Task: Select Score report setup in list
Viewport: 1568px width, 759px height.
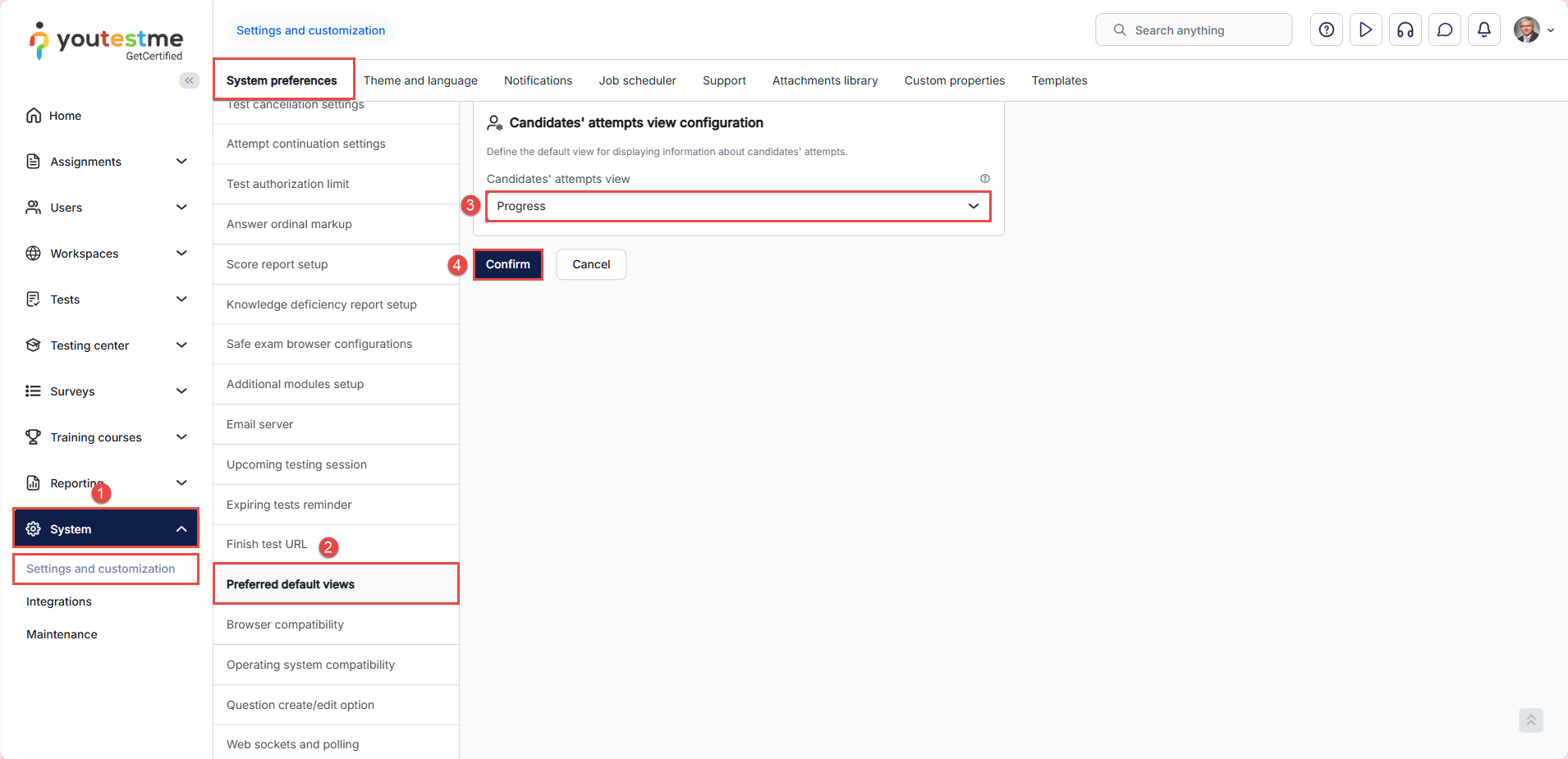Action: pyautogui.click(x=277, y=264)
